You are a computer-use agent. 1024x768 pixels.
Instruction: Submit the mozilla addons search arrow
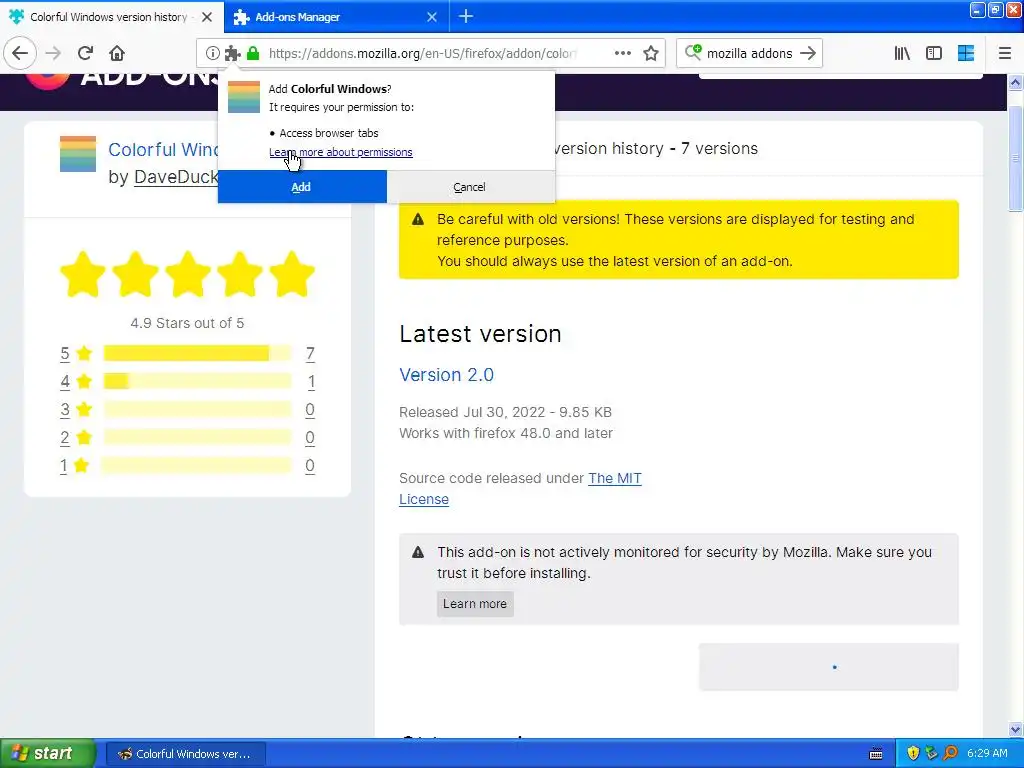808,53
